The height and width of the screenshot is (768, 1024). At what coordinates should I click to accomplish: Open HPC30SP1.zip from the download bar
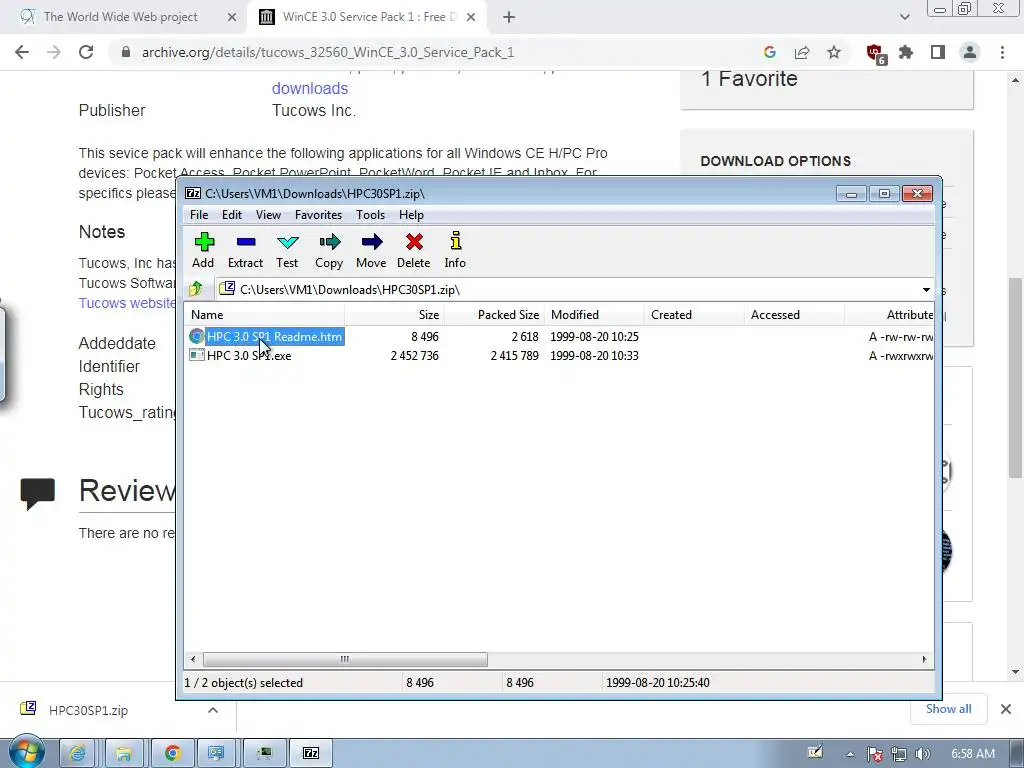[x=88, y=710]
